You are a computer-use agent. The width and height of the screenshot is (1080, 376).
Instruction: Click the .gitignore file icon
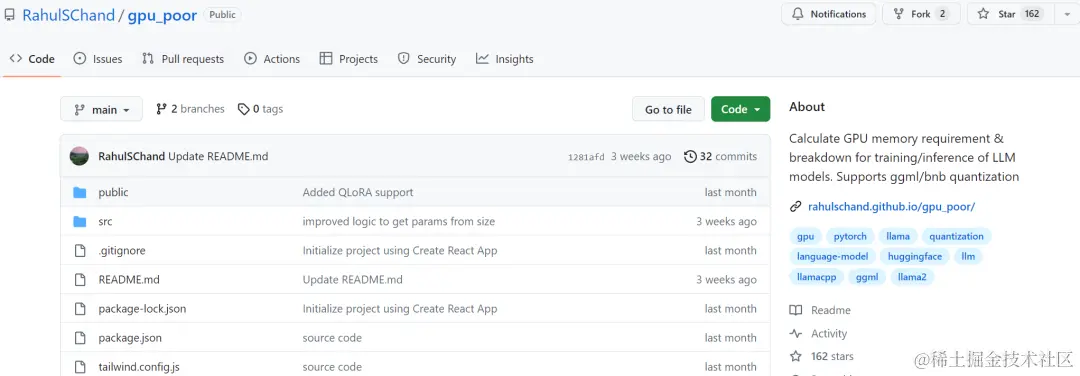pyautogui.click(x=80, y=251)
